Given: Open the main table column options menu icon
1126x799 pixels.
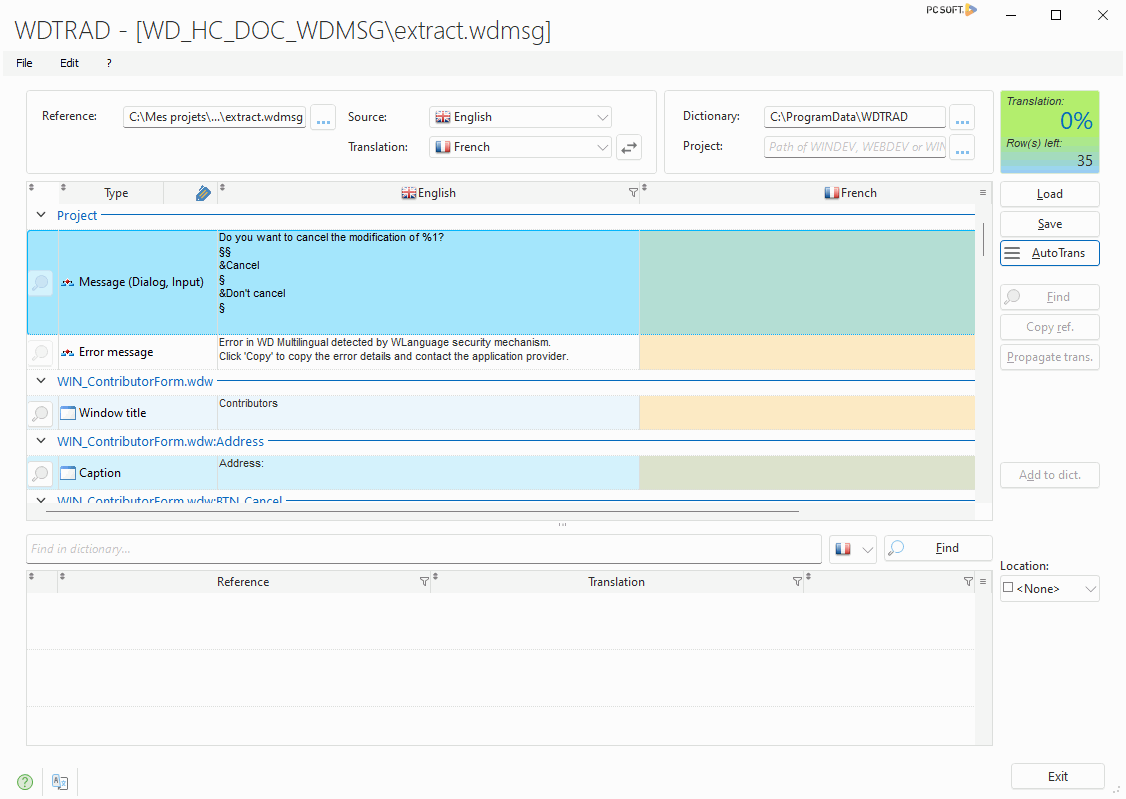Looking at the screenshot, I should [983, 192].
